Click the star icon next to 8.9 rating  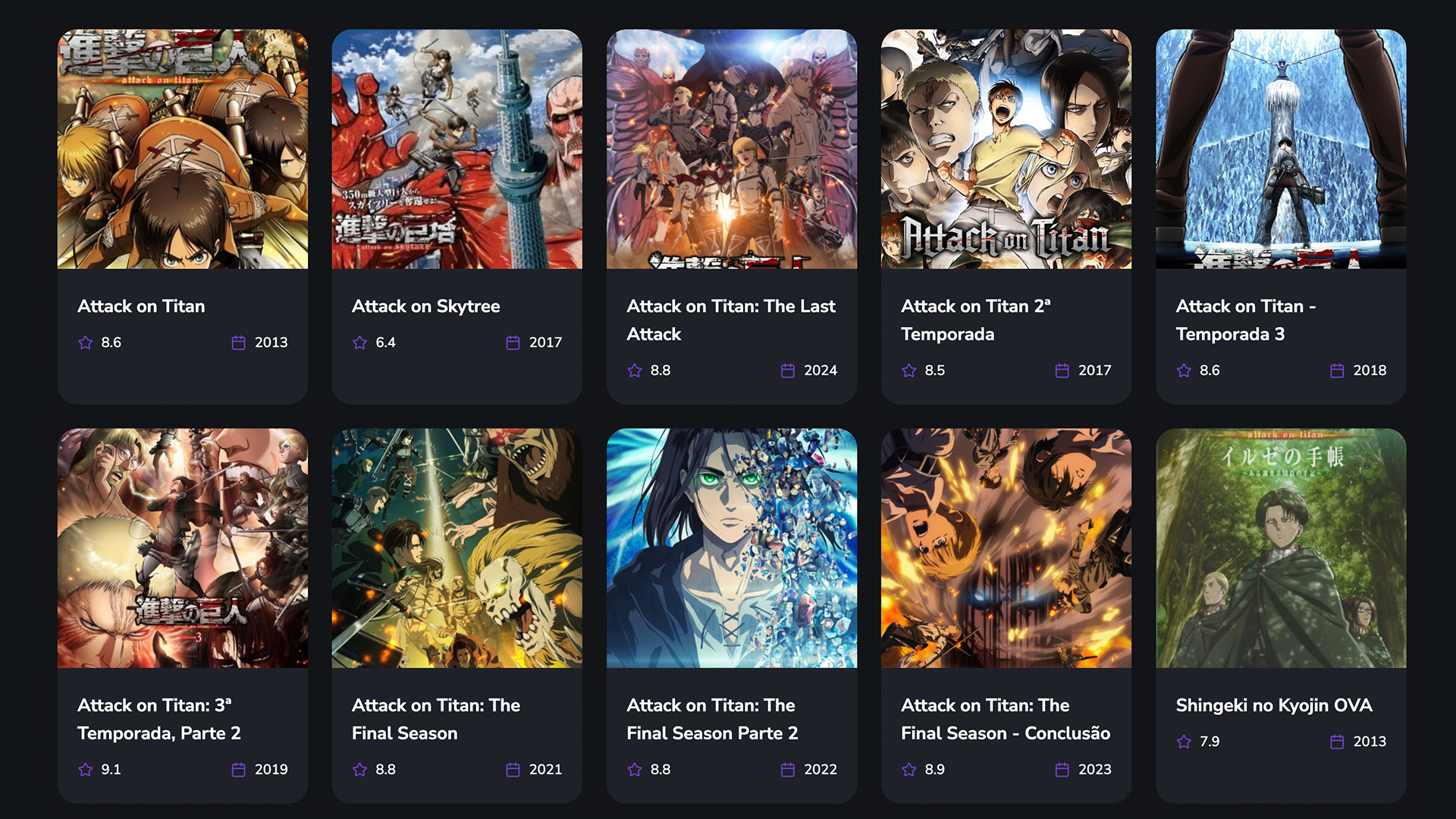click(909, 770)
